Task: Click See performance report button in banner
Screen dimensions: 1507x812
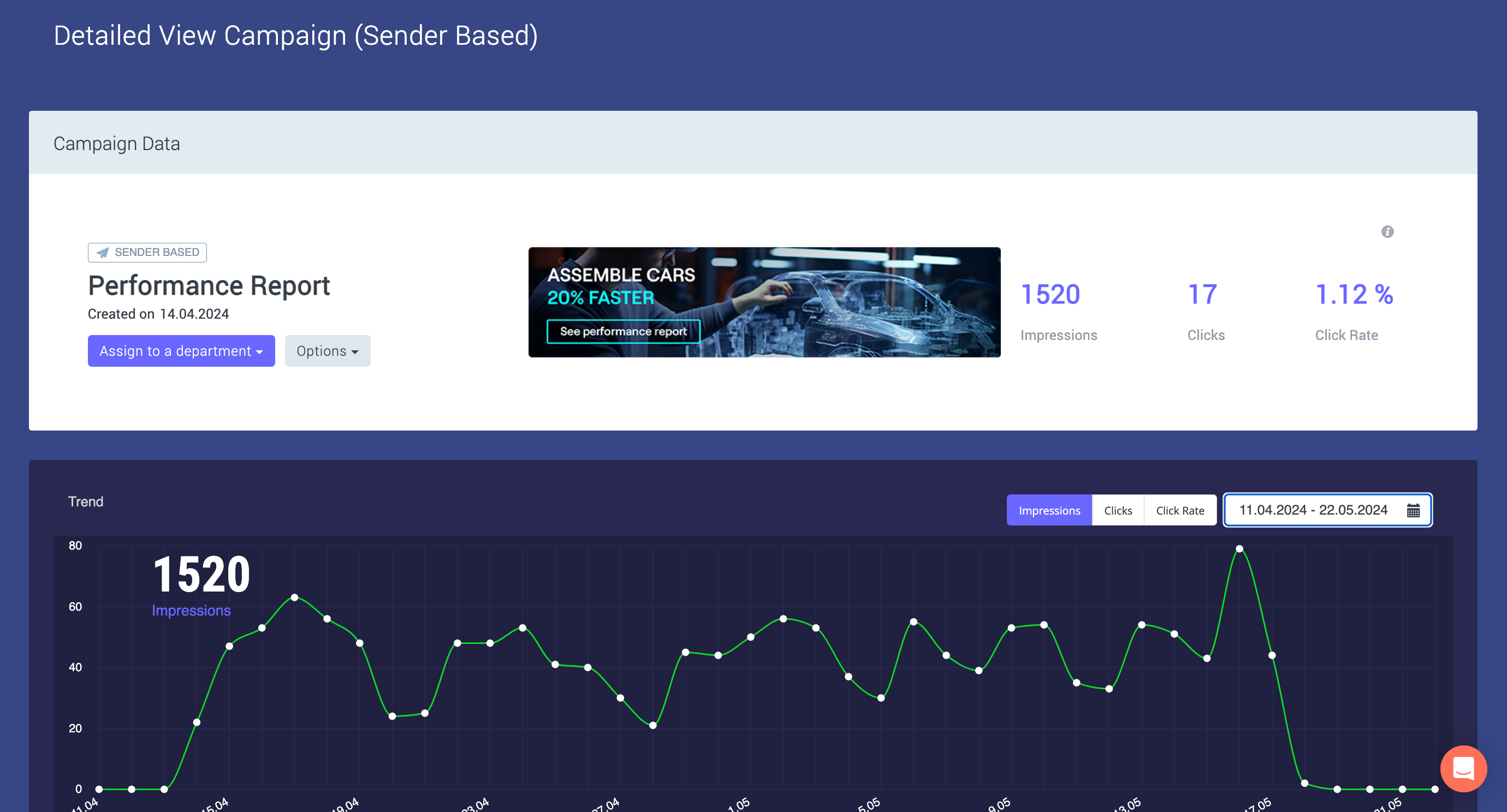Action: point(623,331)
